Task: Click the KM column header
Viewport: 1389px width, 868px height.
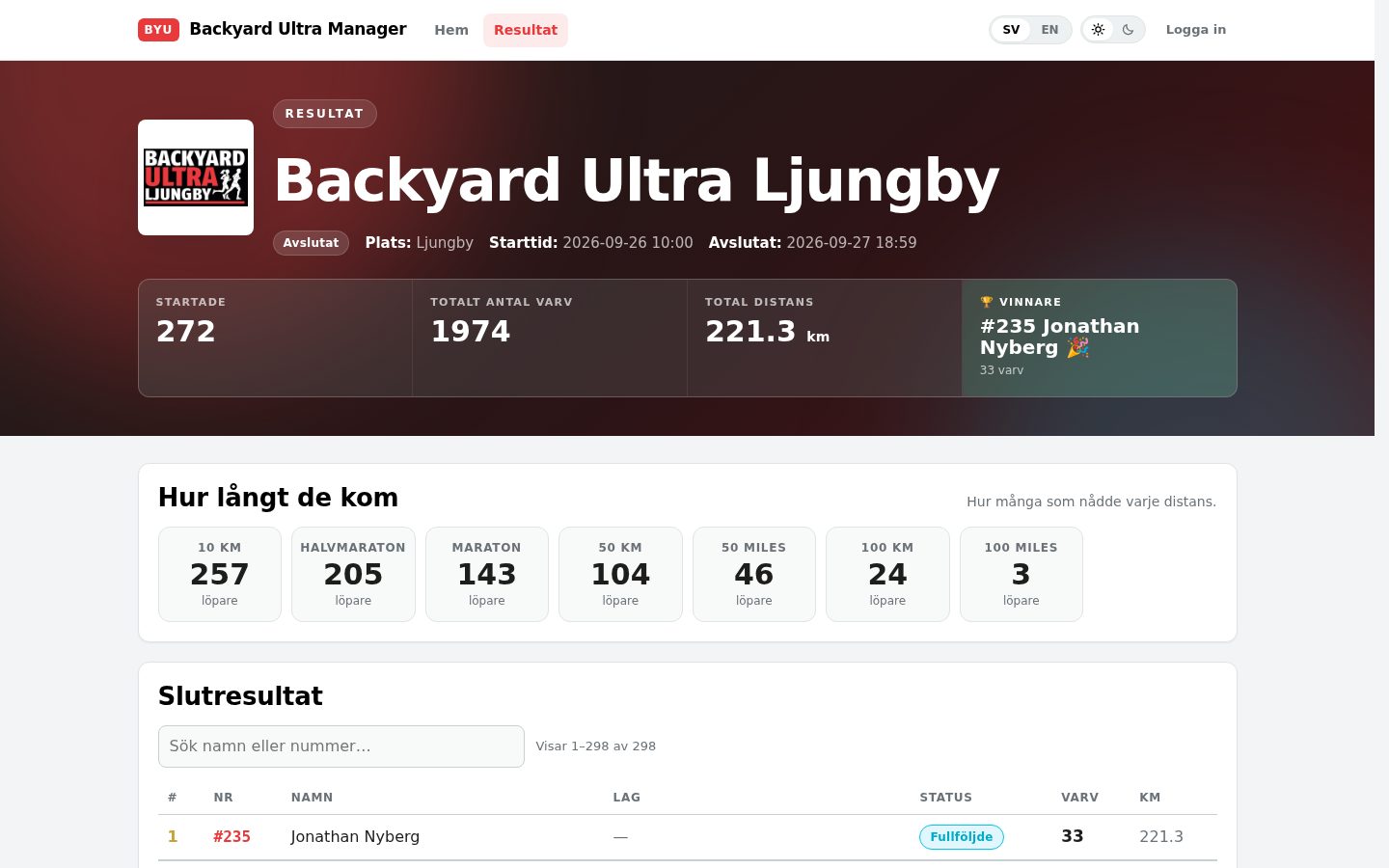Action: pos(1150,798)
